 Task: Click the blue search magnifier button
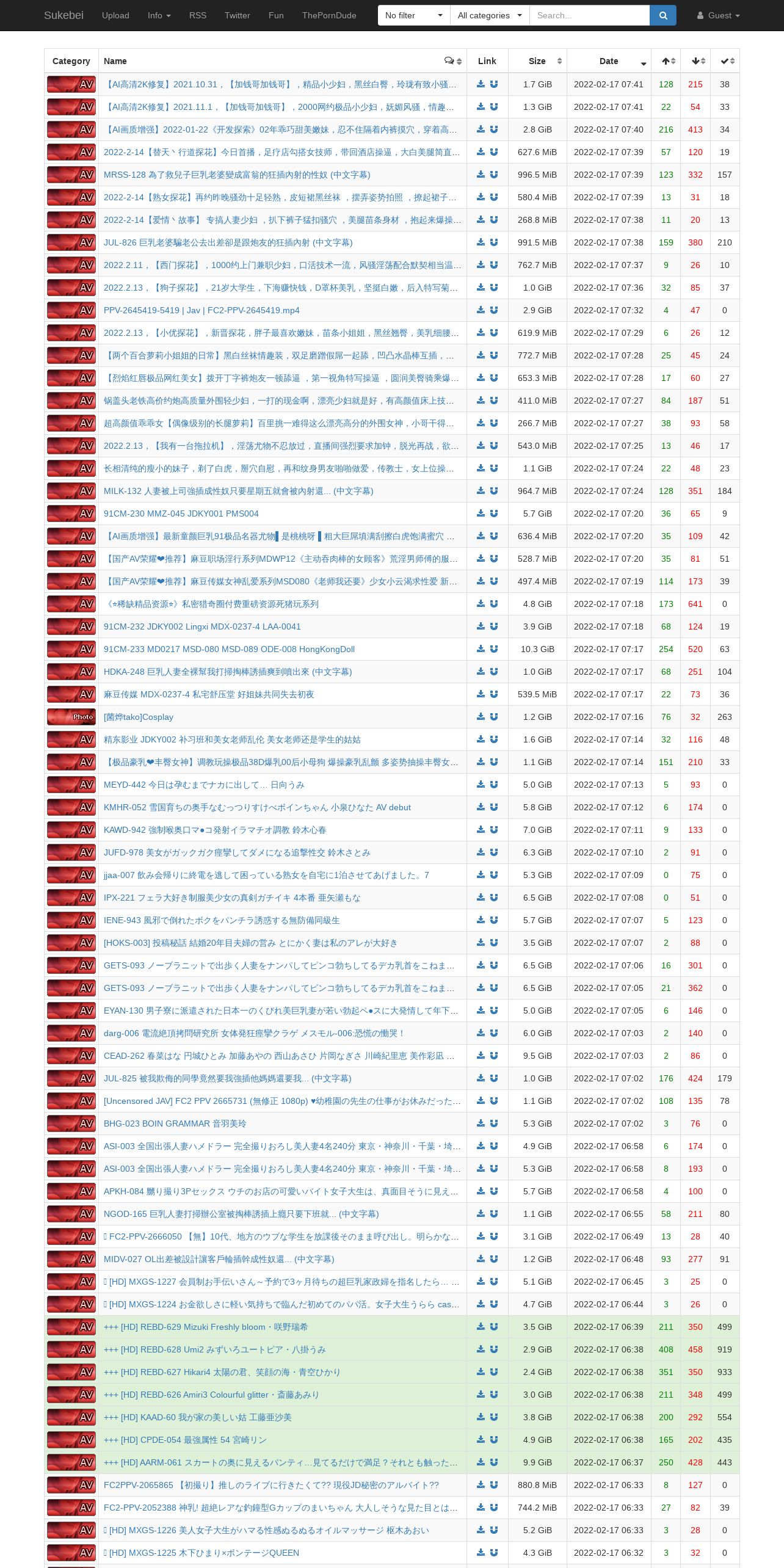[x=663, y=15]
